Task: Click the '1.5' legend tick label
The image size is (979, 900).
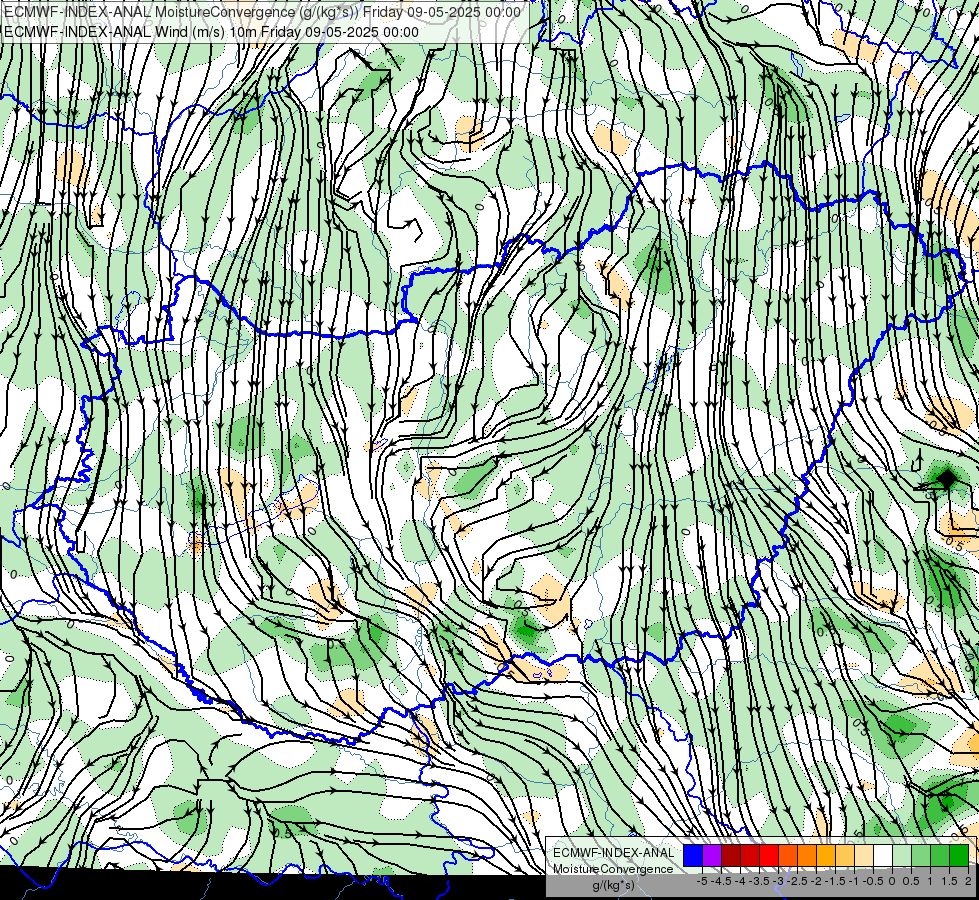Action: click(x=949, y=881)
